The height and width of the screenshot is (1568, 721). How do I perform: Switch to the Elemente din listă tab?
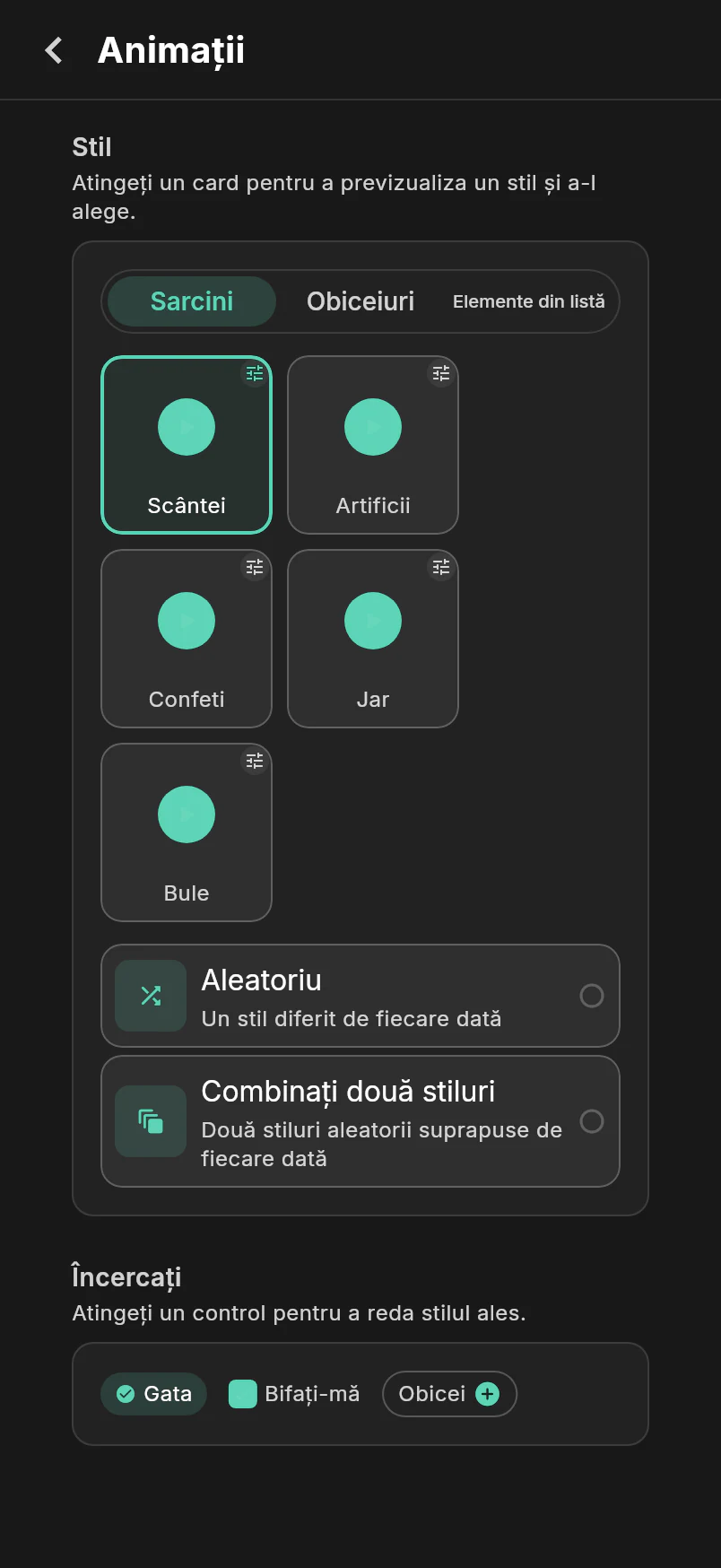point(529,301)
